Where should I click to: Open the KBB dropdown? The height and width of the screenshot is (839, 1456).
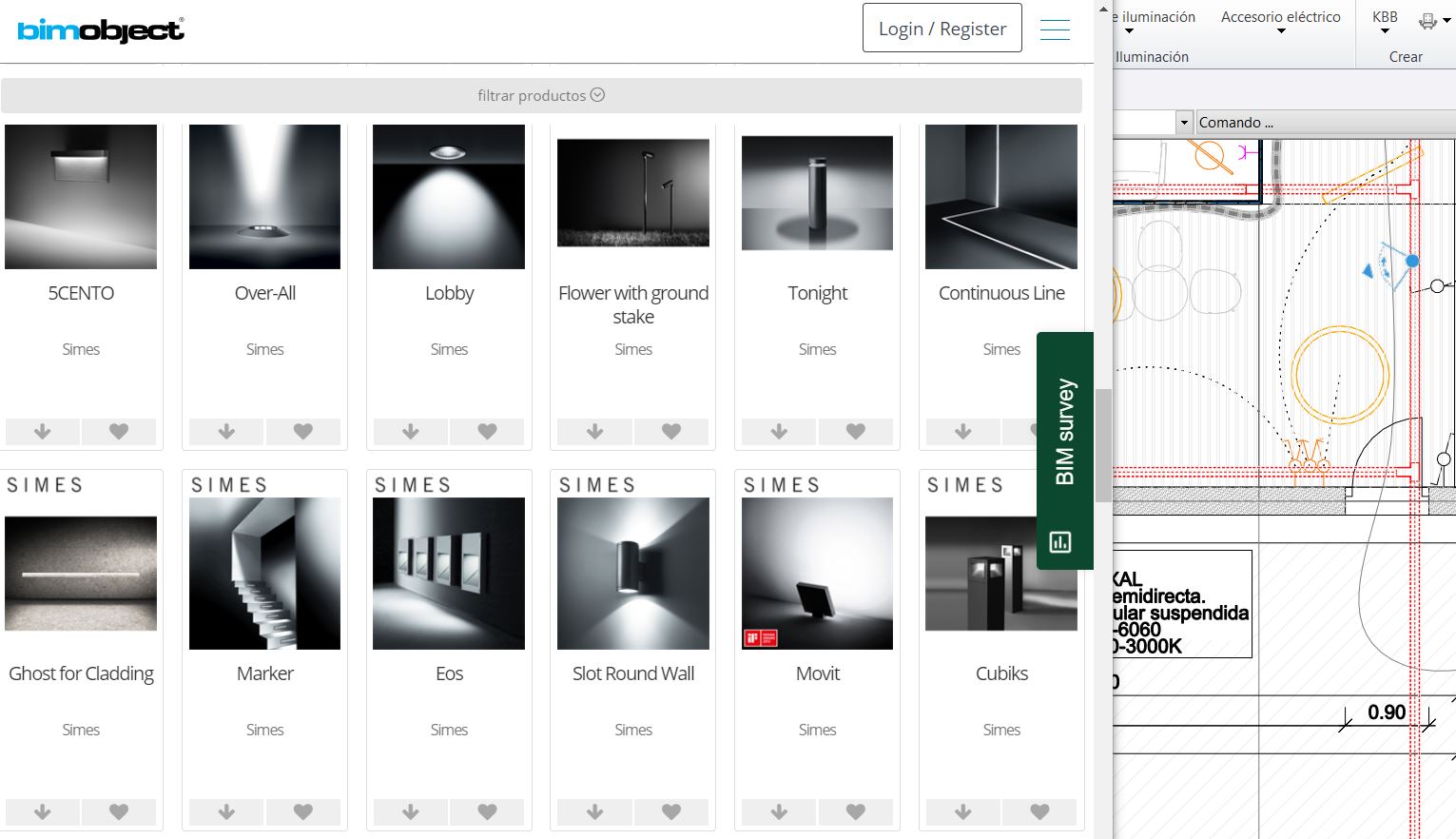coord(1385,22)
